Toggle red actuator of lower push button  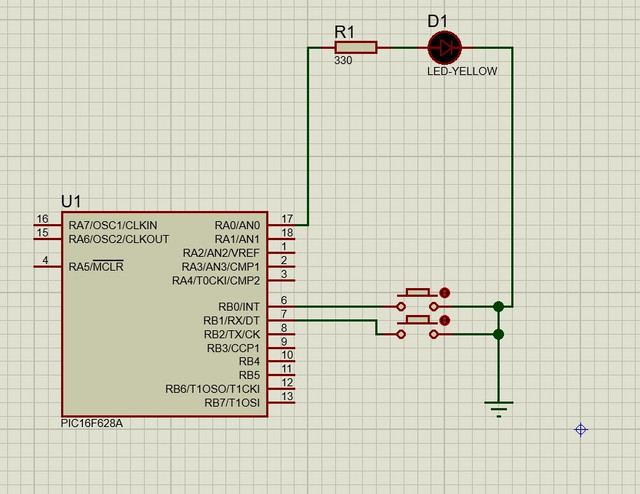click(x=444, y=320)
